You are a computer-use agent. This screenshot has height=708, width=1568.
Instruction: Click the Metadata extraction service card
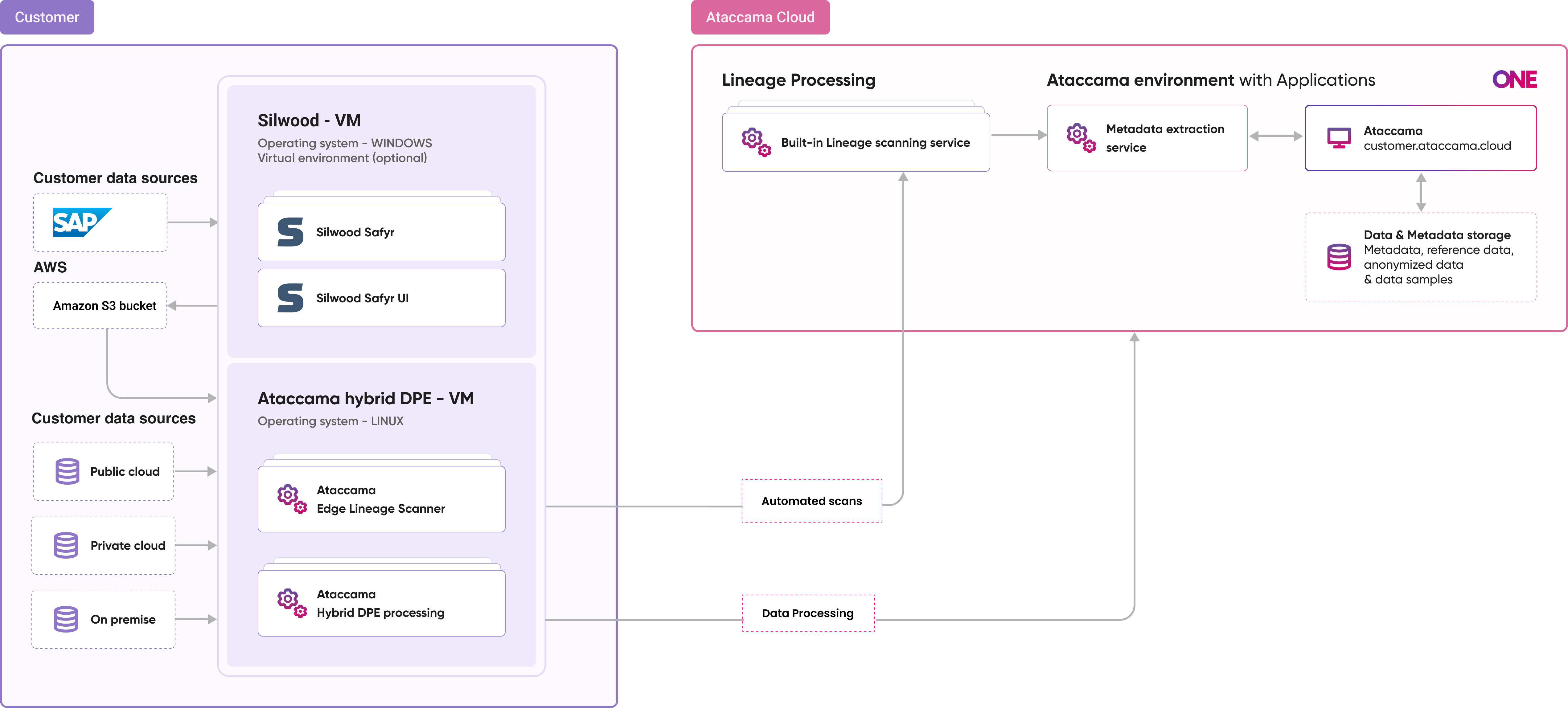point(1147,138)
